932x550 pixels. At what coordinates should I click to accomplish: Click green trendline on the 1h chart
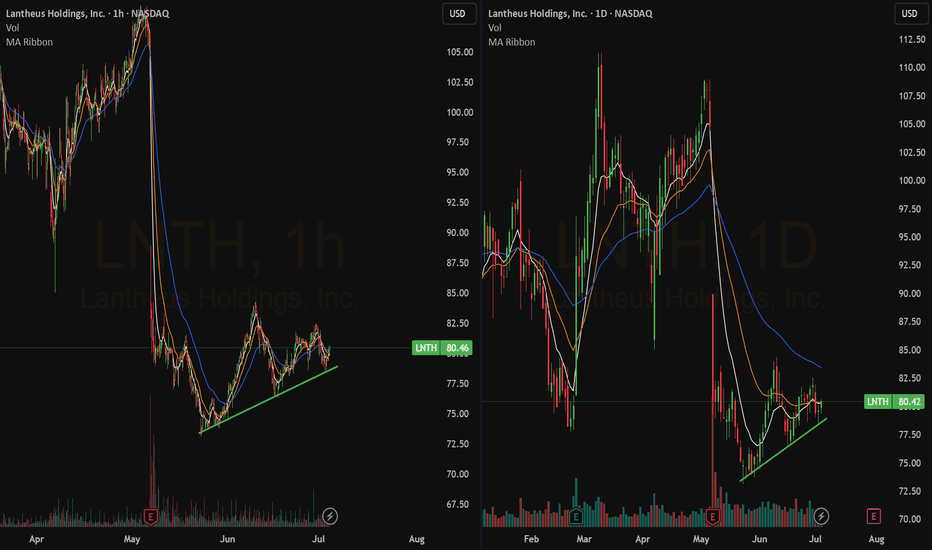point(269,400)
